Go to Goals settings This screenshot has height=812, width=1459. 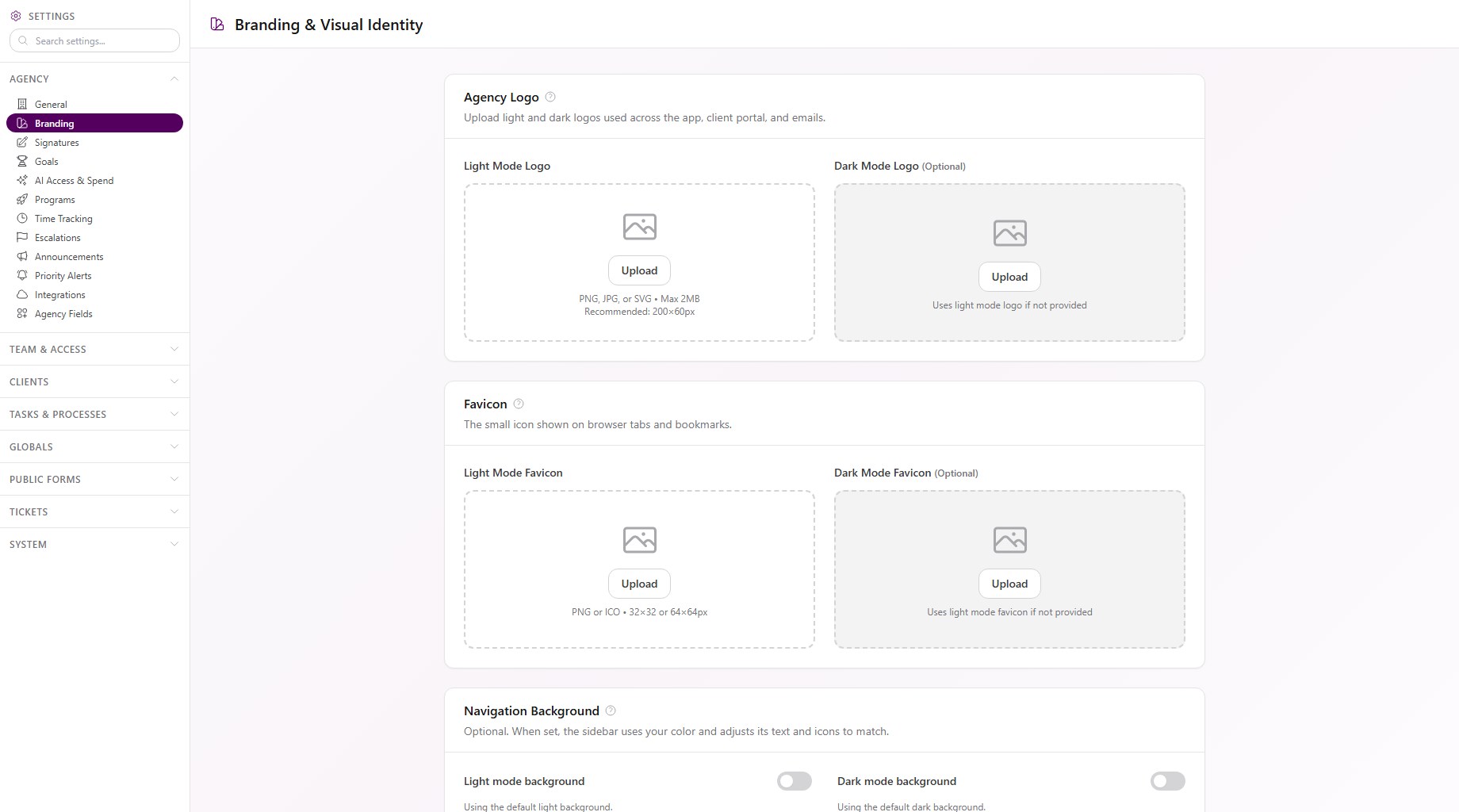(x=94, y=161)
